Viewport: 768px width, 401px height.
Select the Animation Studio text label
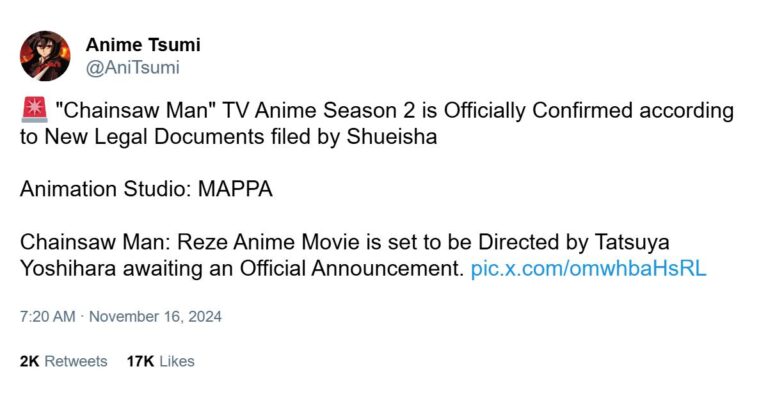tap(106, 189)
